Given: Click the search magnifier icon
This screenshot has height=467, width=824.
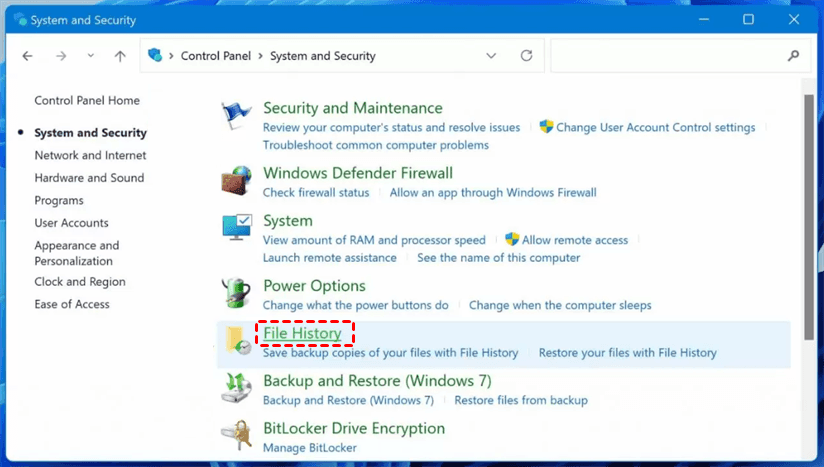Looking at the screenshot, I should 793,55.
